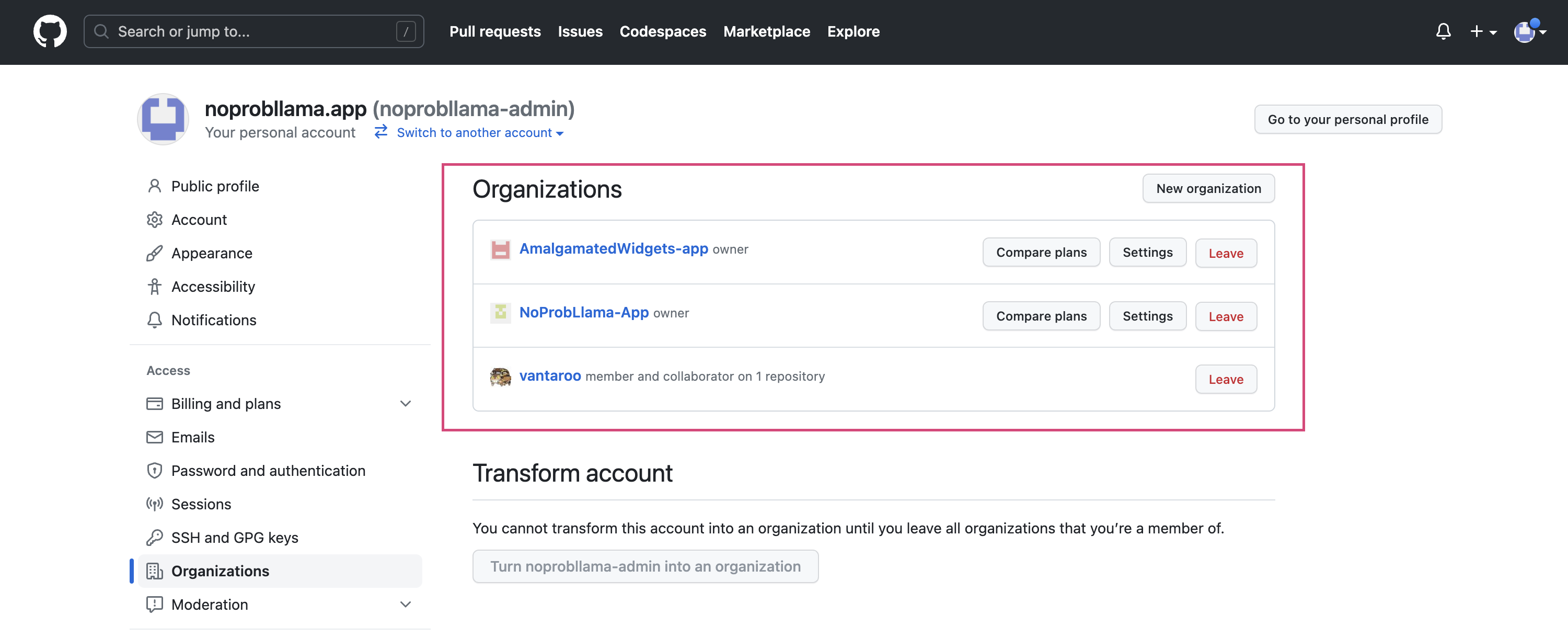Click the Password shield icon
The height and width of the screenshot is (638, 1568).
coord(155,471)
